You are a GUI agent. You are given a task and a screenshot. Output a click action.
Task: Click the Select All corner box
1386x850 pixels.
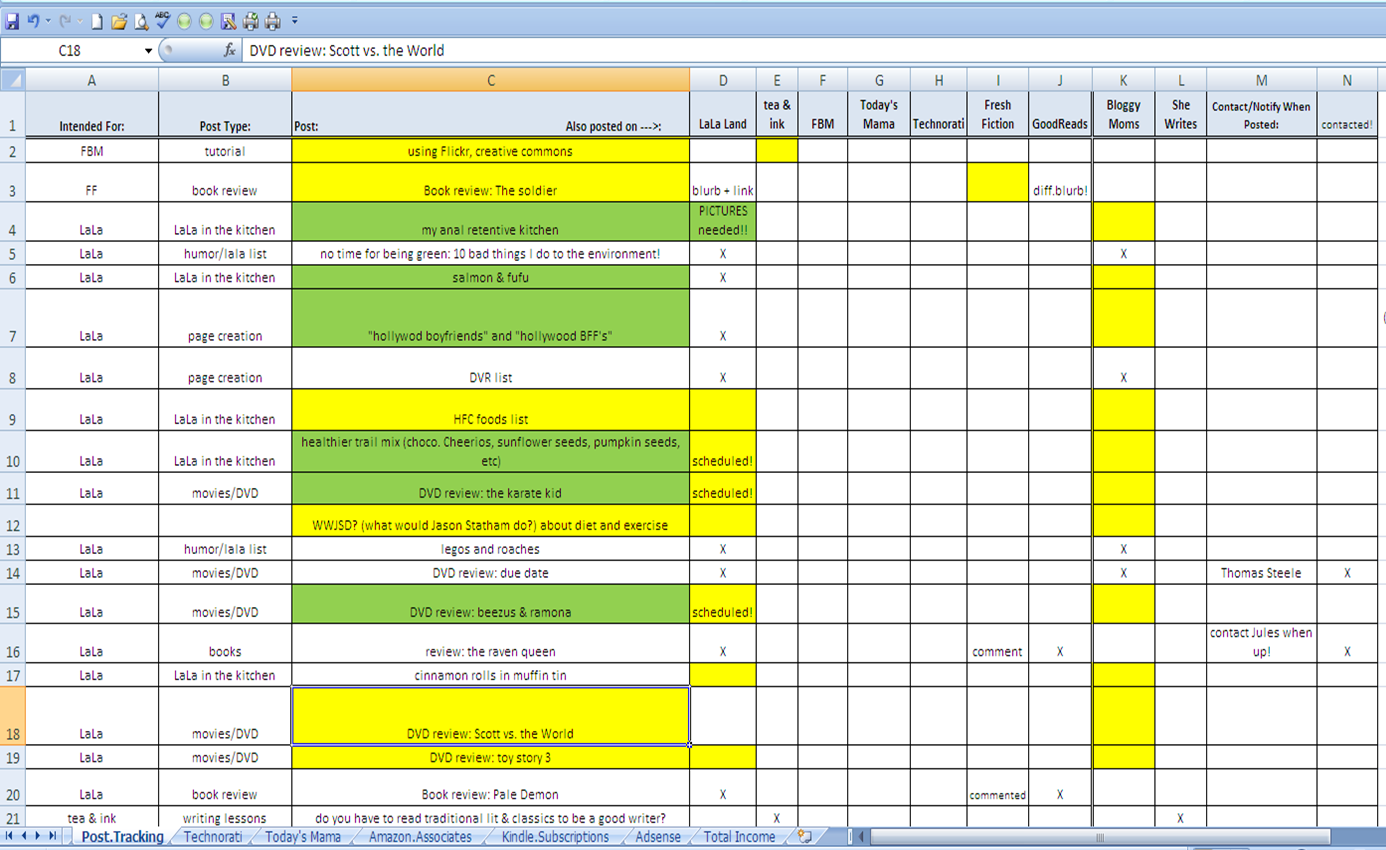coord(12,80)
